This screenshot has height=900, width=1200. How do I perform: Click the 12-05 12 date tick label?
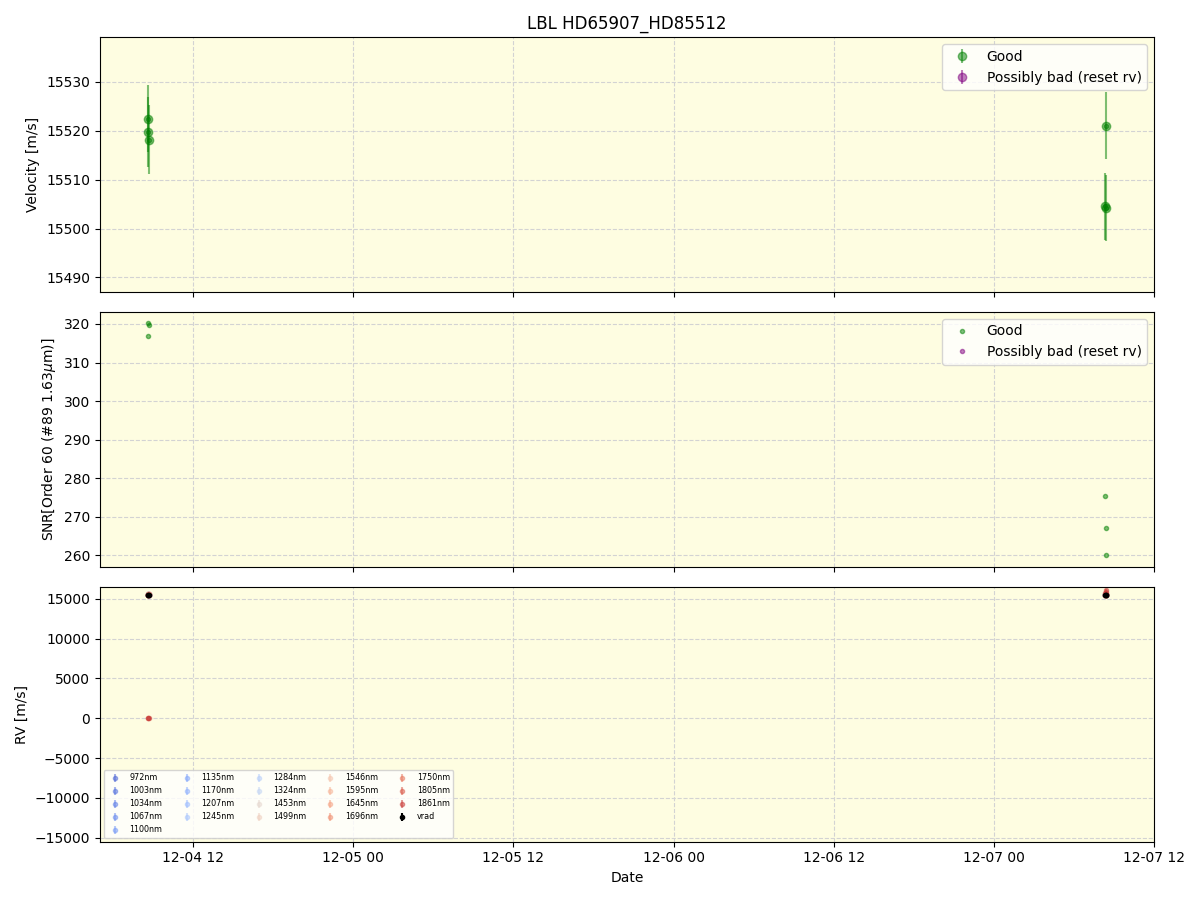[x=513, y=857]
